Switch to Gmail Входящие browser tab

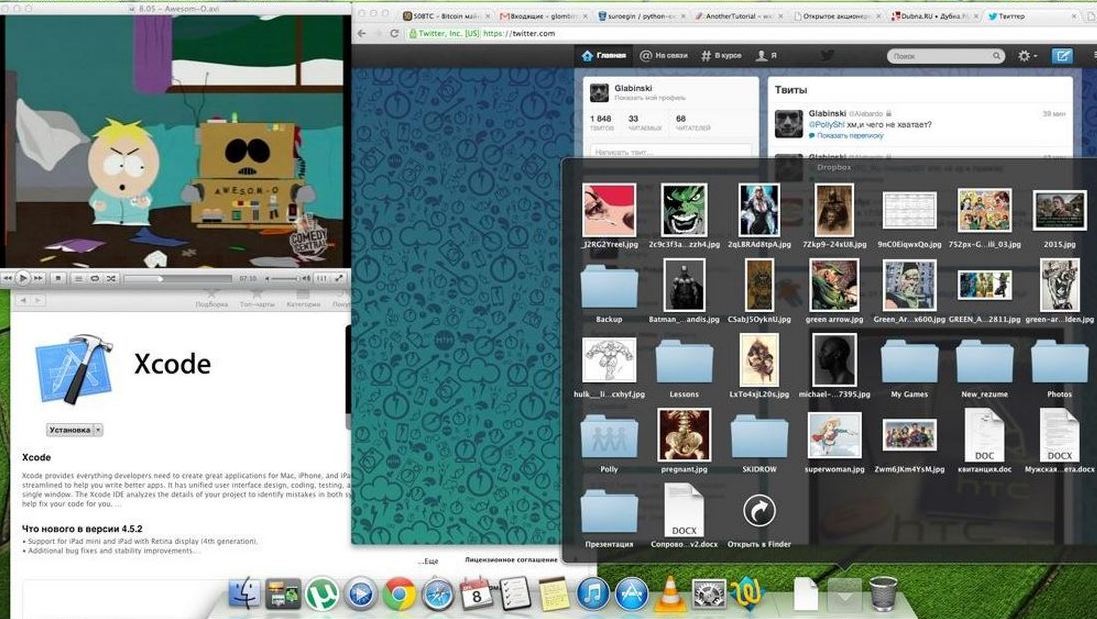point(542,15)
